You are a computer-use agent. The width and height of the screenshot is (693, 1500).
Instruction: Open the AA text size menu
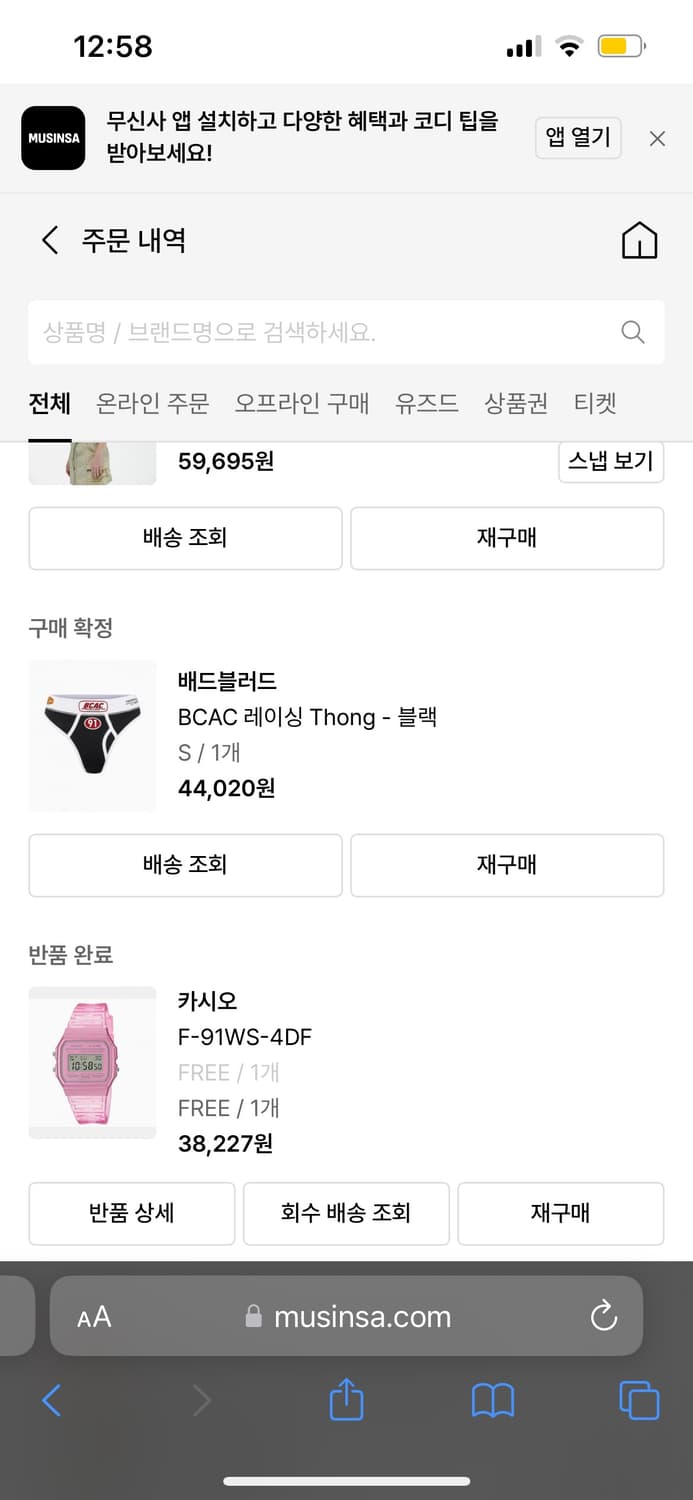coord(93,1317)
